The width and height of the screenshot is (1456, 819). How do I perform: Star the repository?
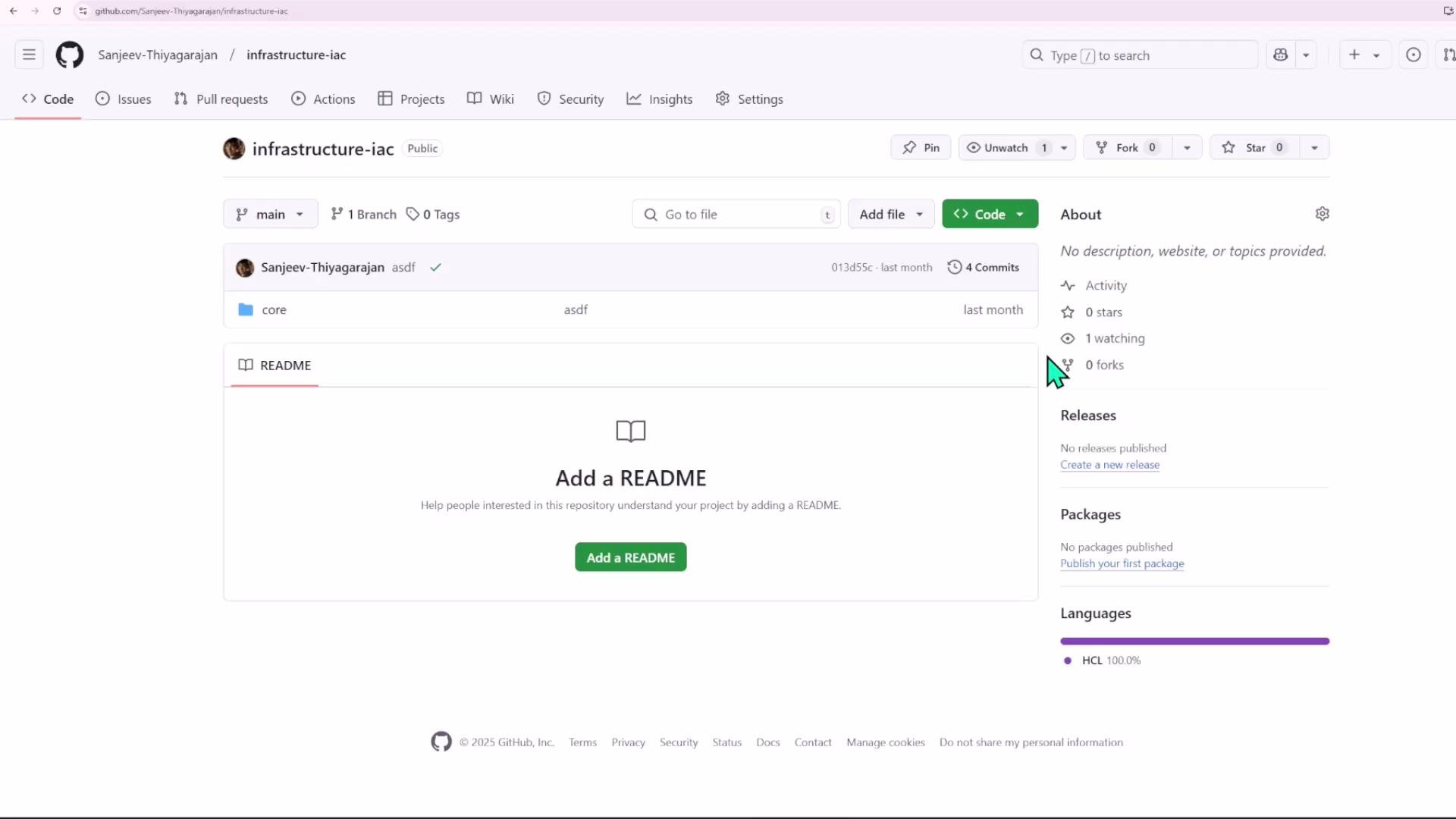click(1255, 148)
